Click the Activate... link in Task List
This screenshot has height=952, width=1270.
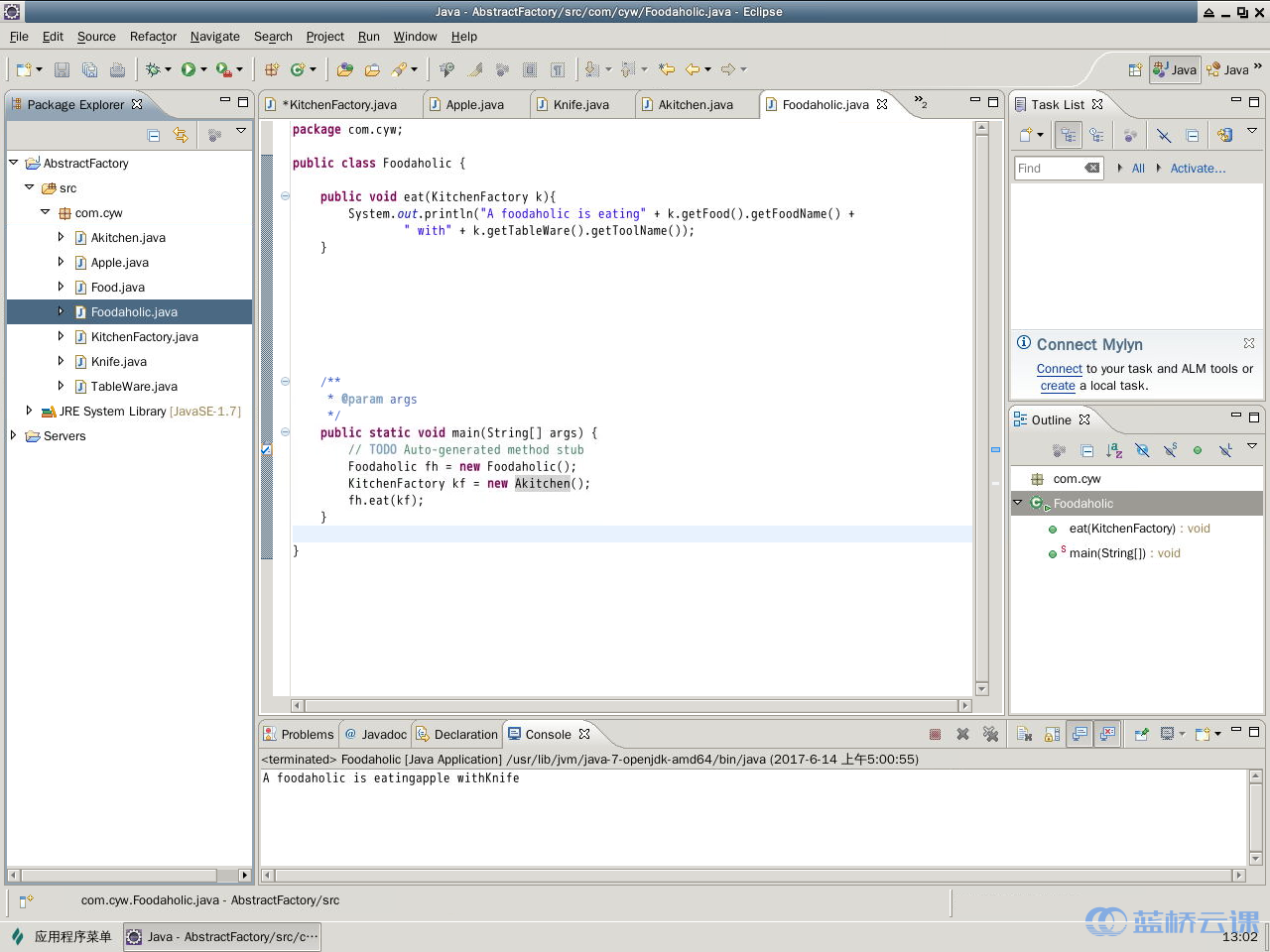tap(1197, 169)
